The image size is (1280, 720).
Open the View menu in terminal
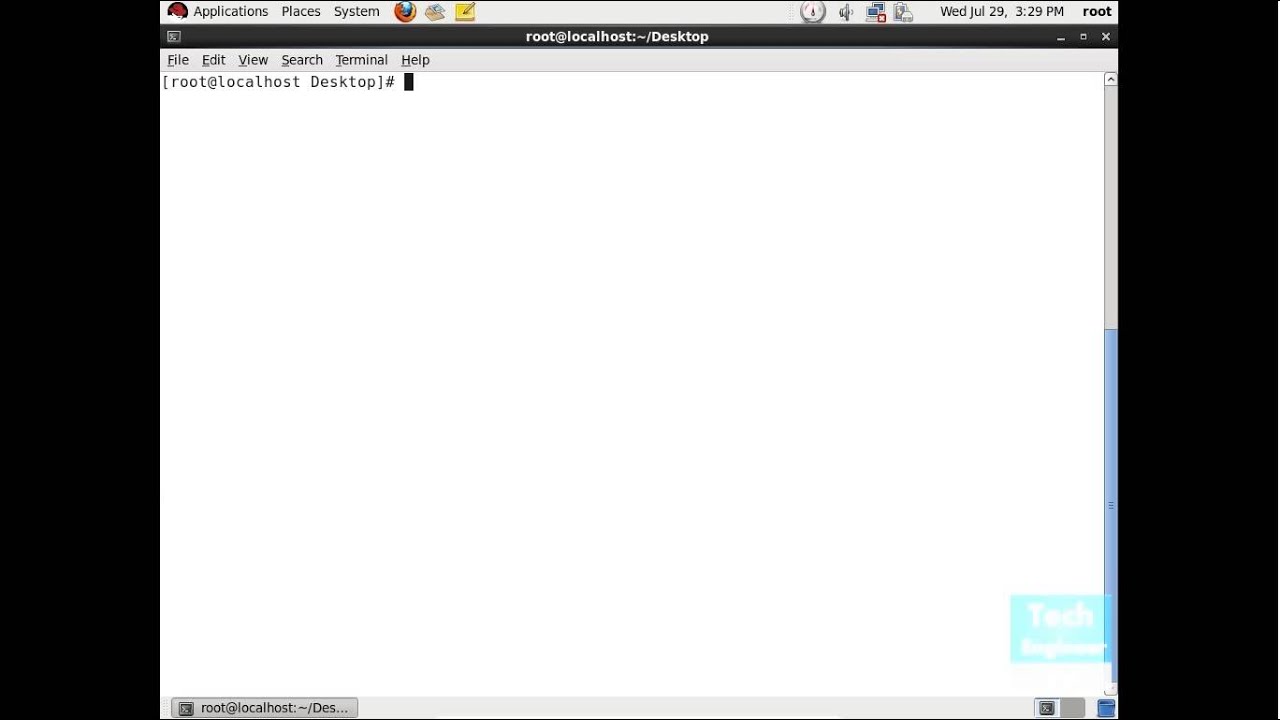tap(253, 60)
